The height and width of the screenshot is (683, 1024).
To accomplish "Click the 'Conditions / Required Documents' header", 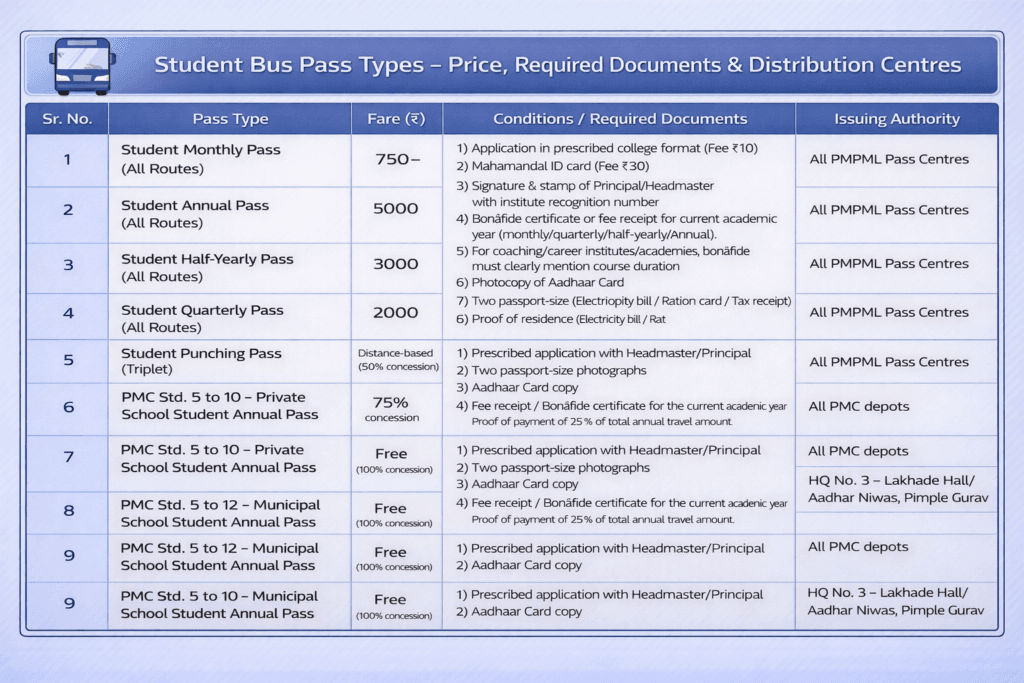I will point(617,118).
